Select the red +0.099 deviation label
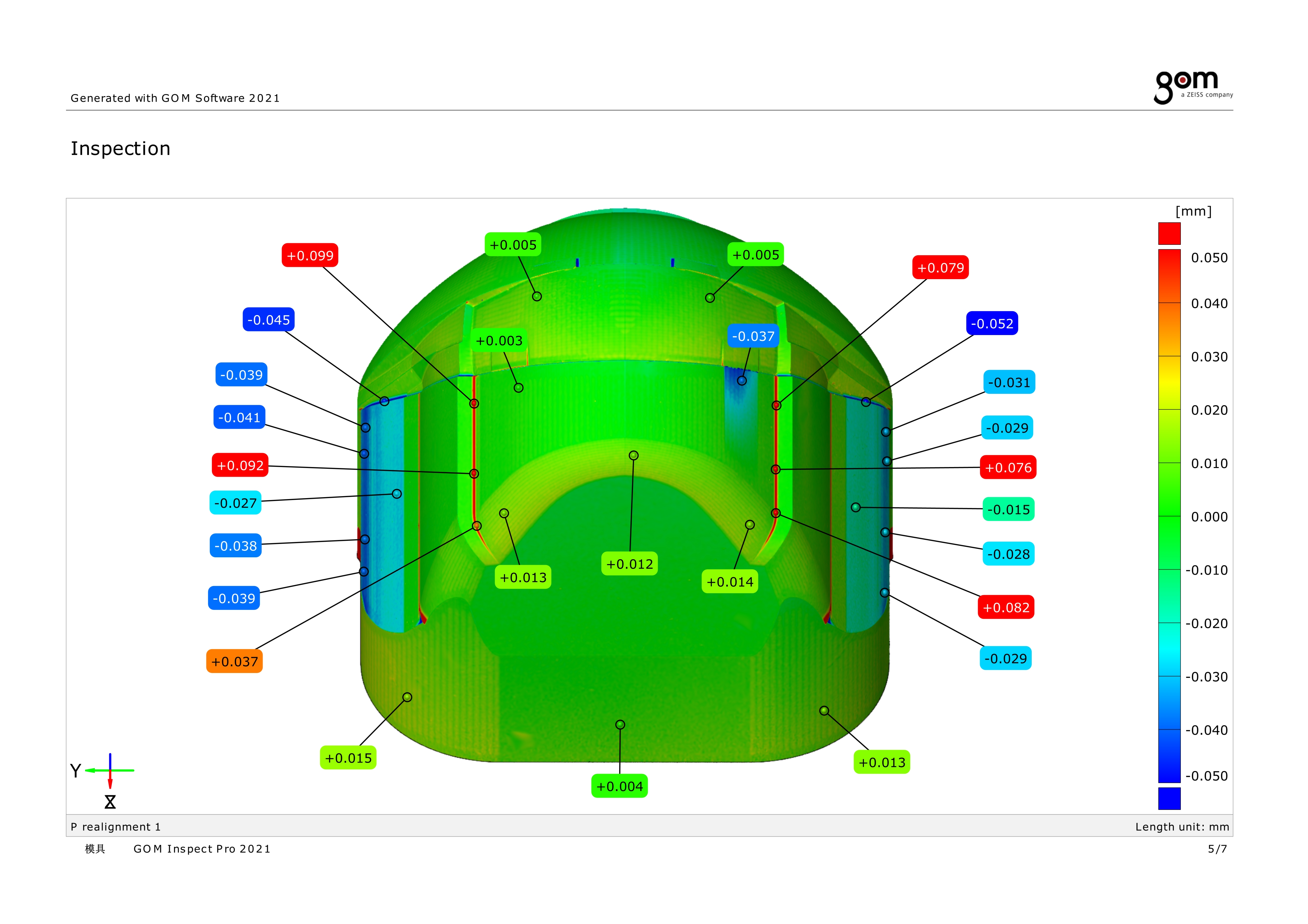 coord(310,255)
